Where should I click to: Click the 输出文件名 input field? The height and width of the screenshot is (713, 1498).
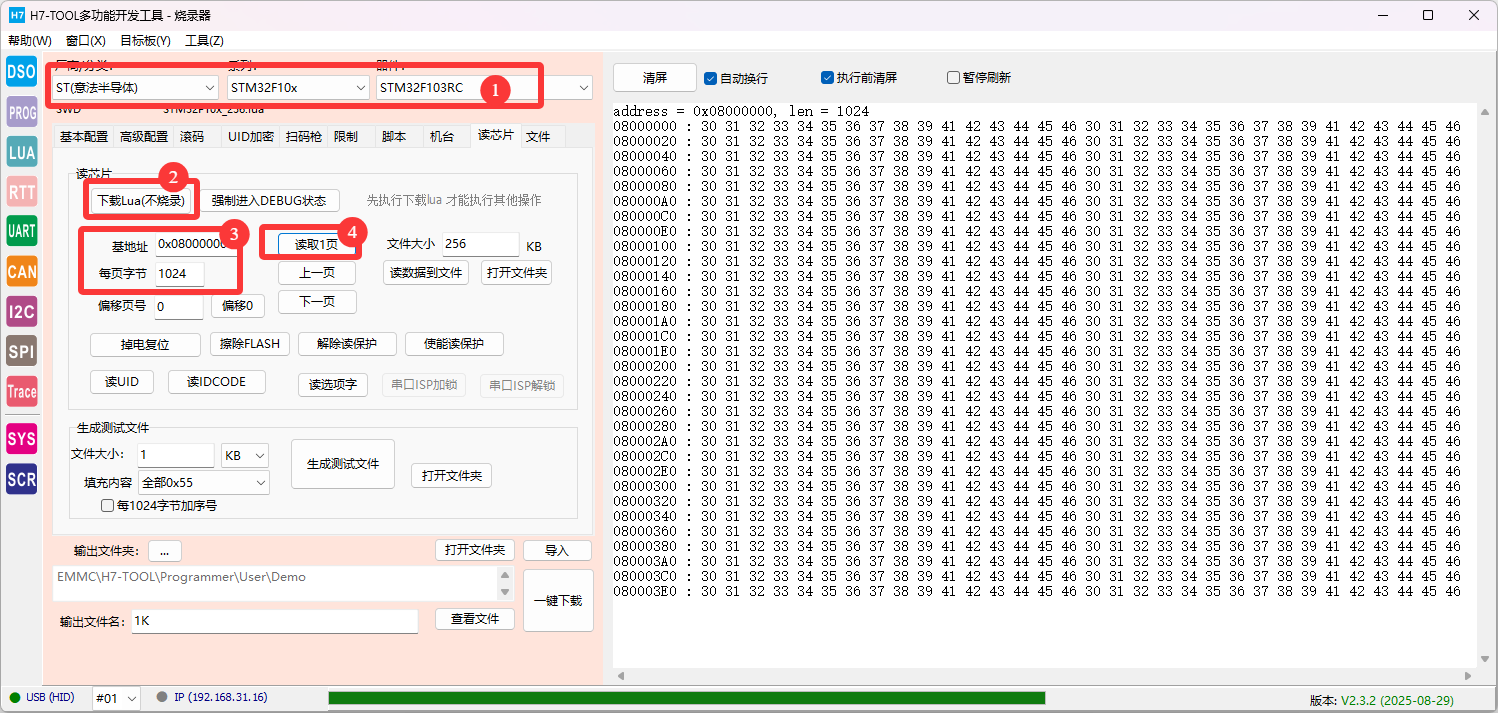(x=274, y=621)
